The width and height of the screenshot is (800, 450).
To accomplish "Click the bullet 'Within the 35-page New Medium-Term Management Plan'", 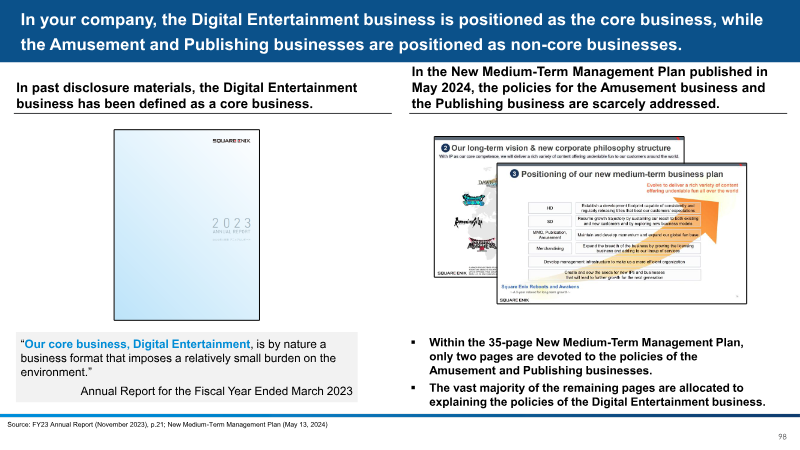I will pyautogui.click(x=586, y=356).
